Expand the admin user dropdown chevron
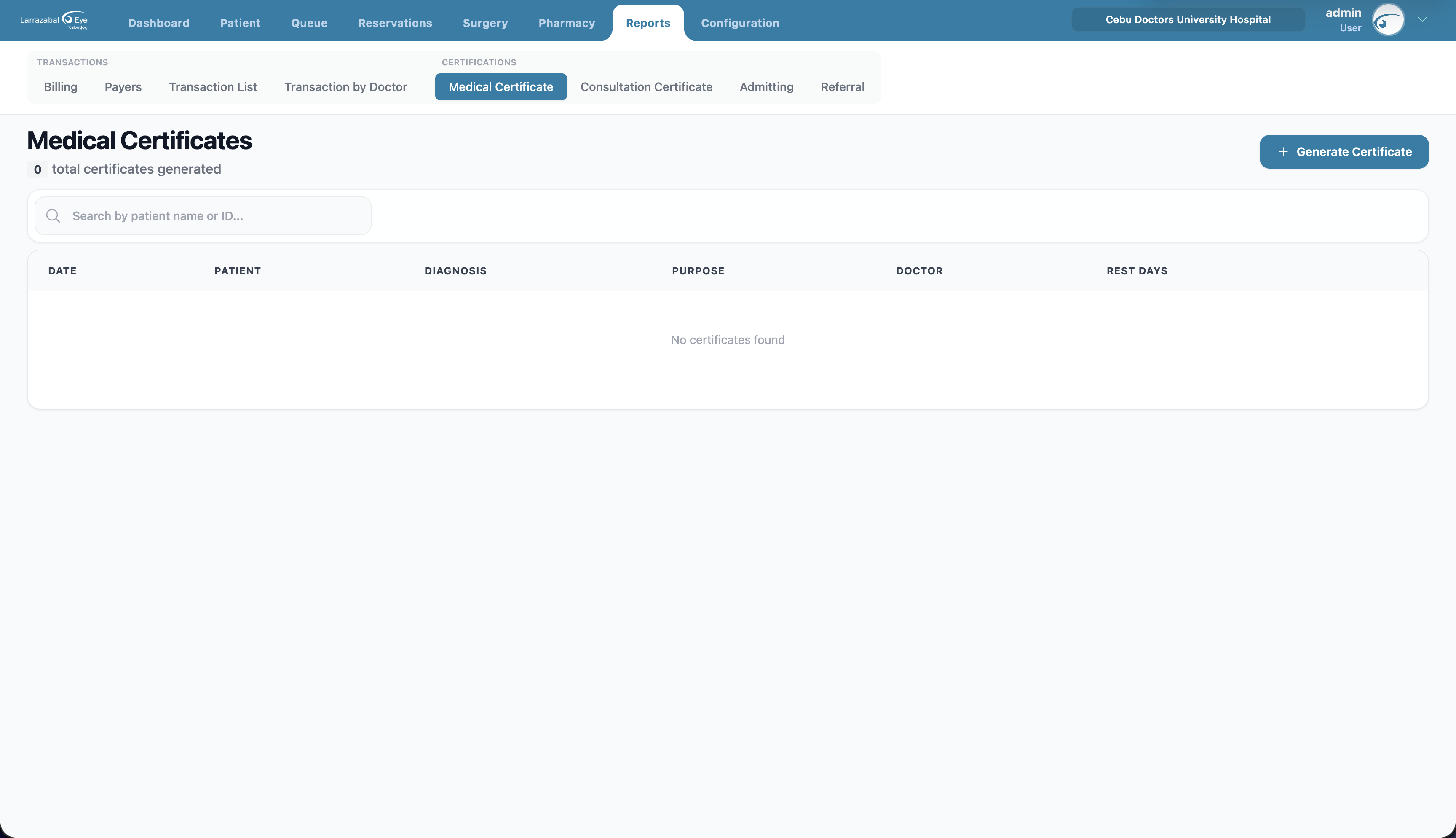 coord(1422,19)
